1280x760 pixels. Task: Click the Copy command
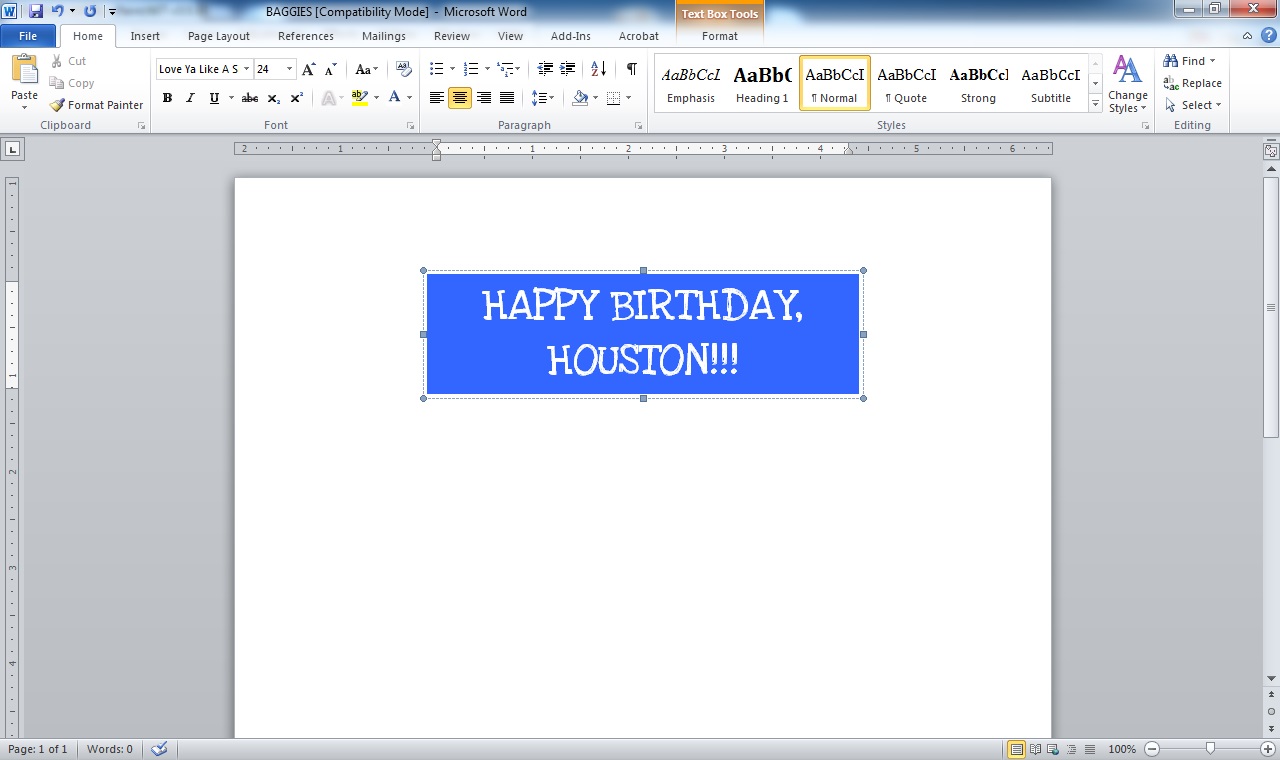tap(72, 83)
